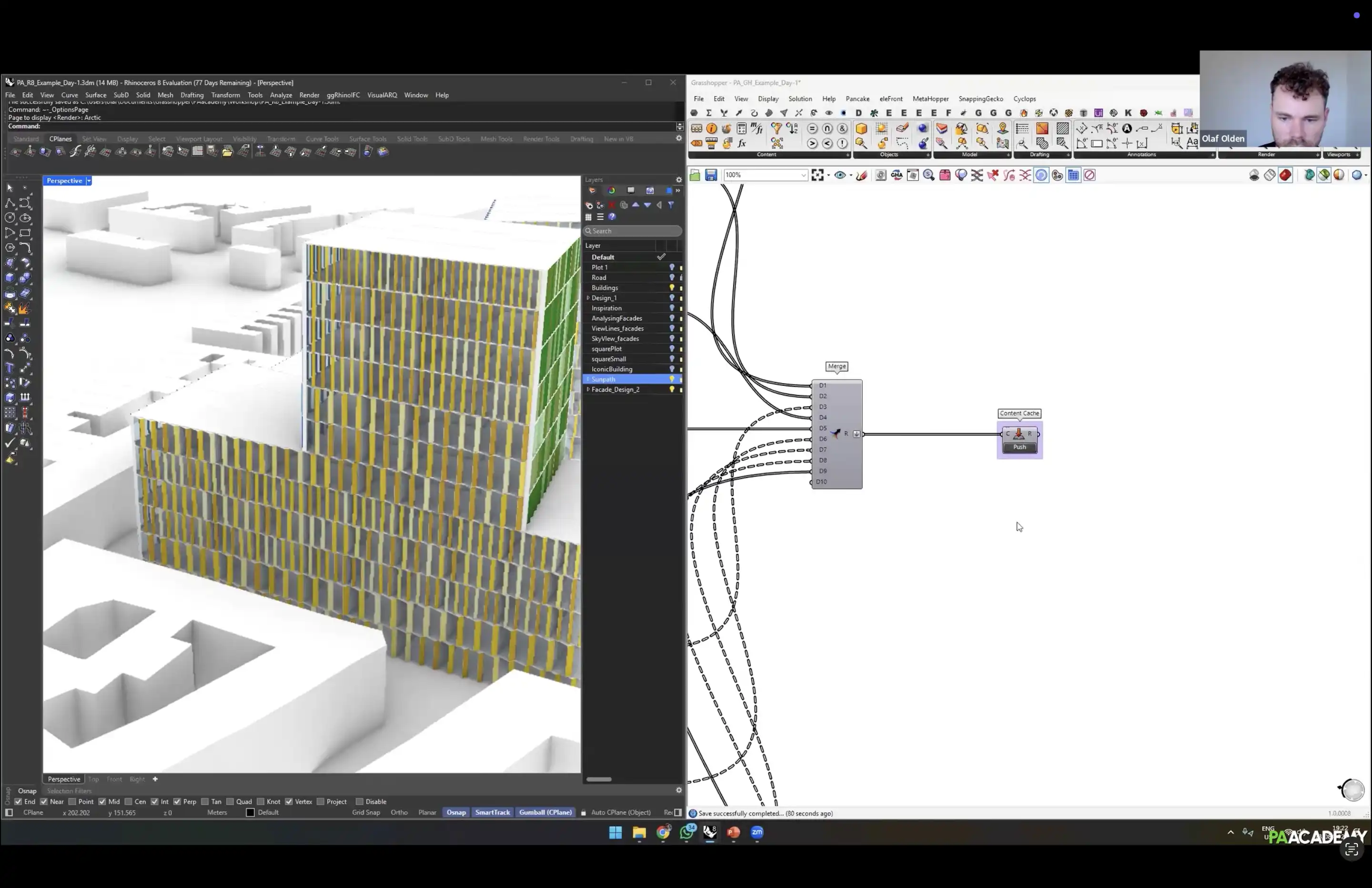Show more Layers panel tabs with double chevron

pos(678,191)
